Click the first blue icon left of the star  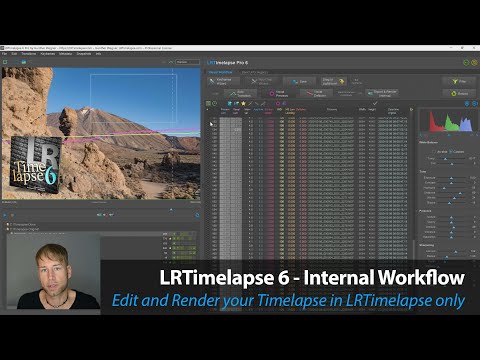click(x=229, y=104)
